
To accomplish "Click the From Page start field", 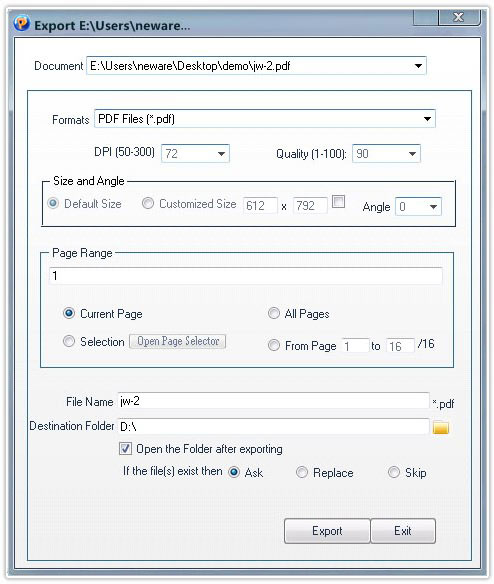I will (355, 346).
